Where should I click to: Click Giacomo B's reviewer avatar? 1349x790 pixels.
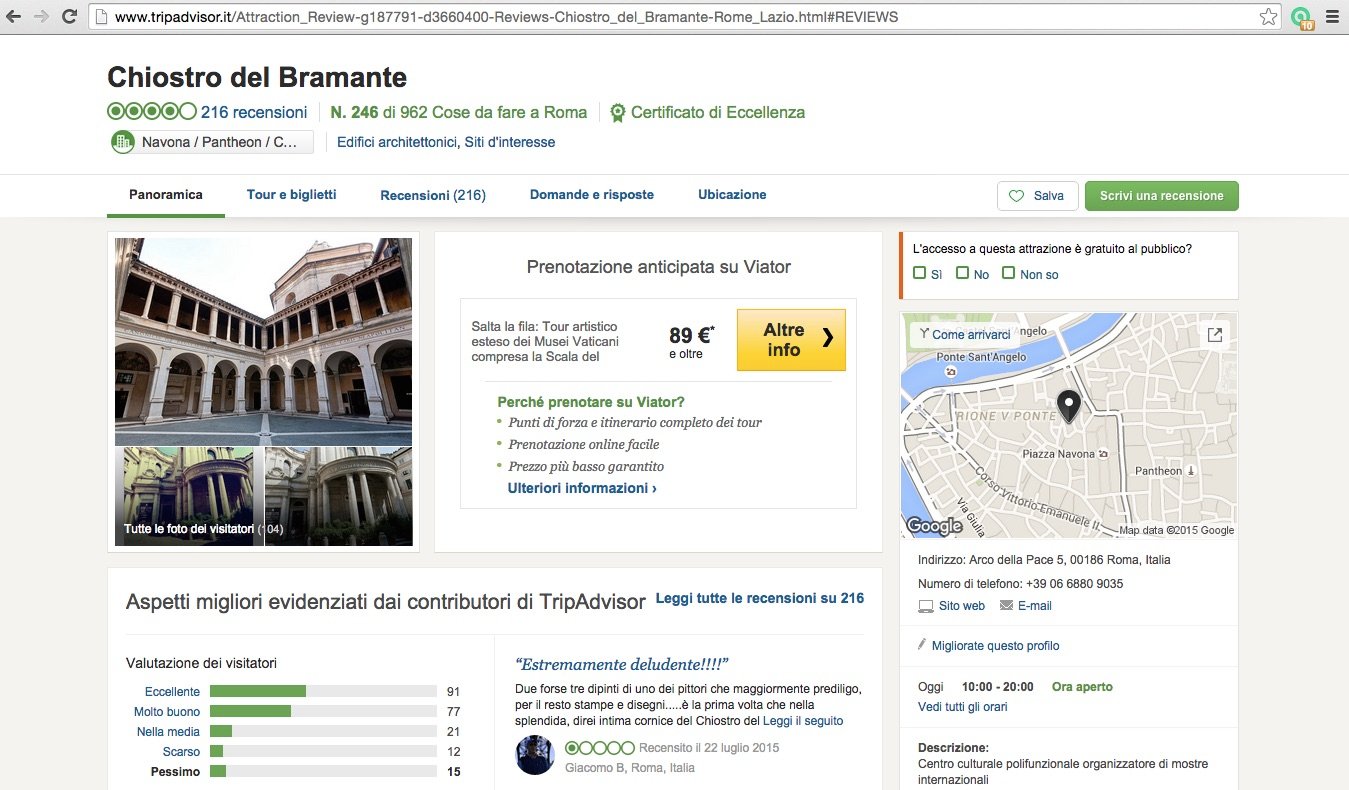535,755
